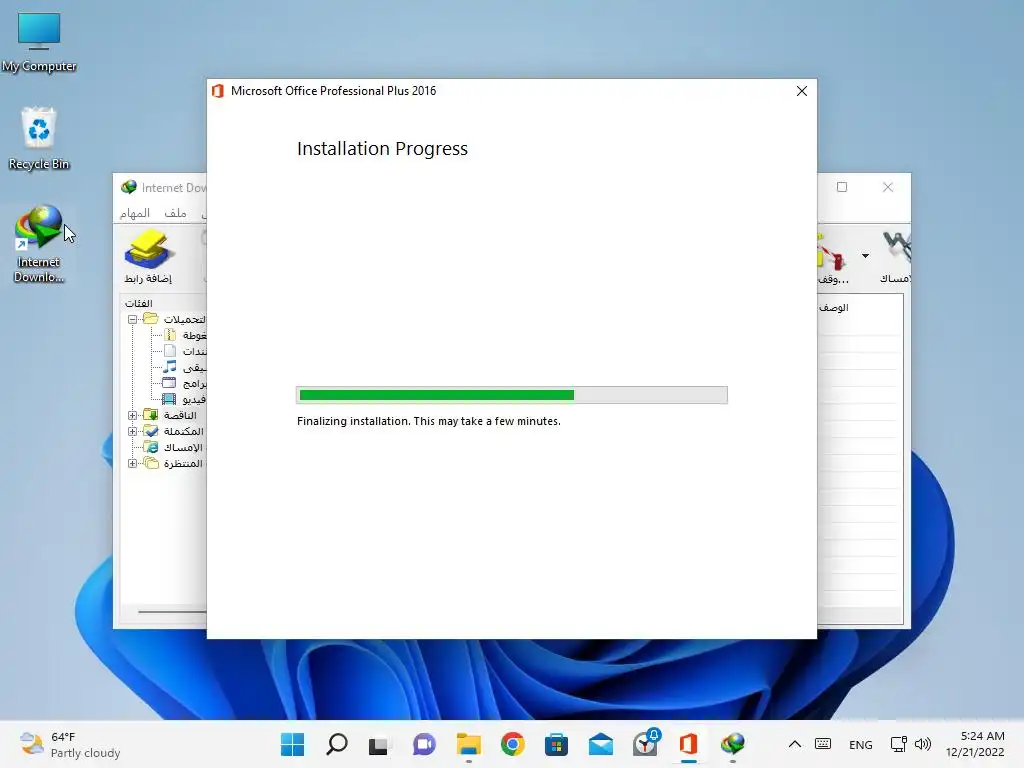Open the Windows Start menu
This screenshot has width=1024, height=768.
[x=293, y=744]
